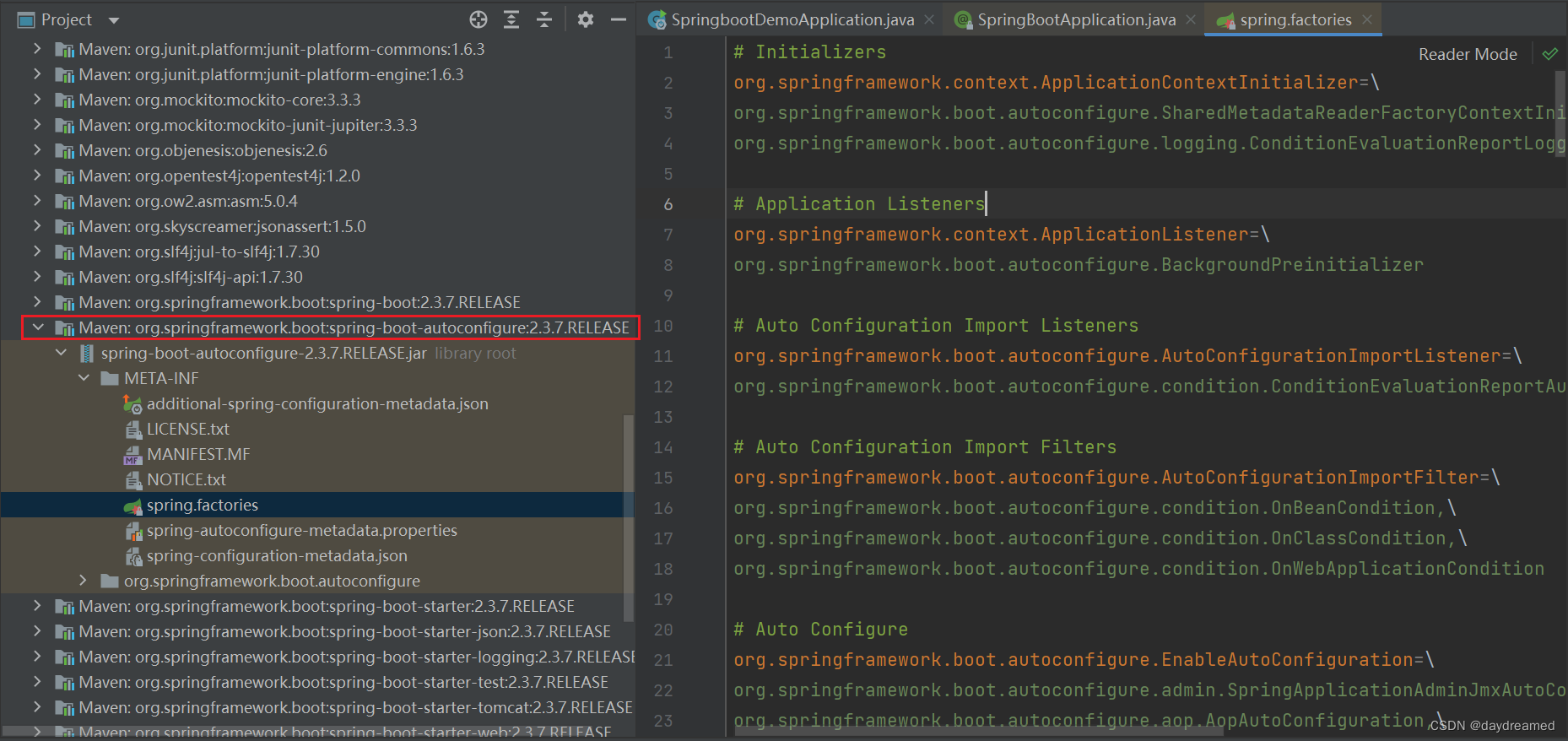Click the Collapse All icon in Project toolbar
This screenshot has width=1568, height=741.
544,19
